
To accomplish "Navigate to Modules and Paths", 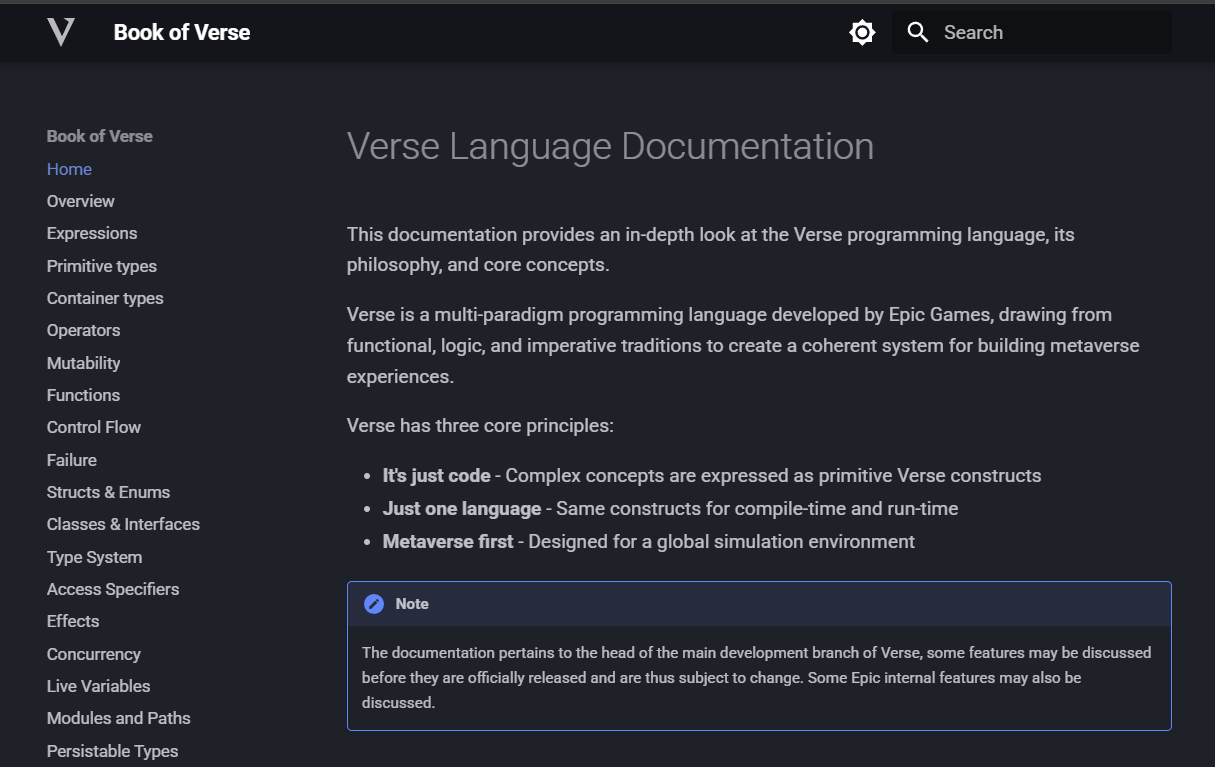I will [118, 718].
